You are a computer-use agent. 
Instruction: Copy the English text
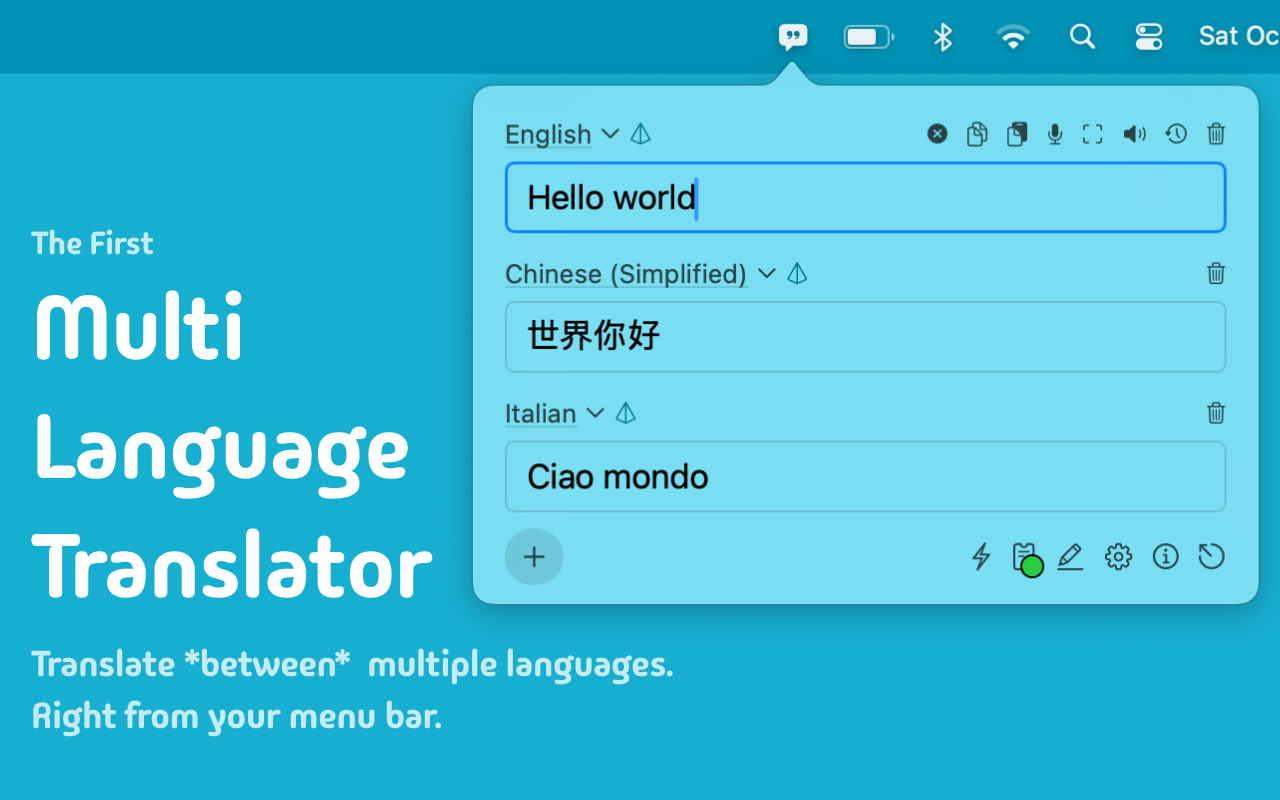tap(977, 134)
